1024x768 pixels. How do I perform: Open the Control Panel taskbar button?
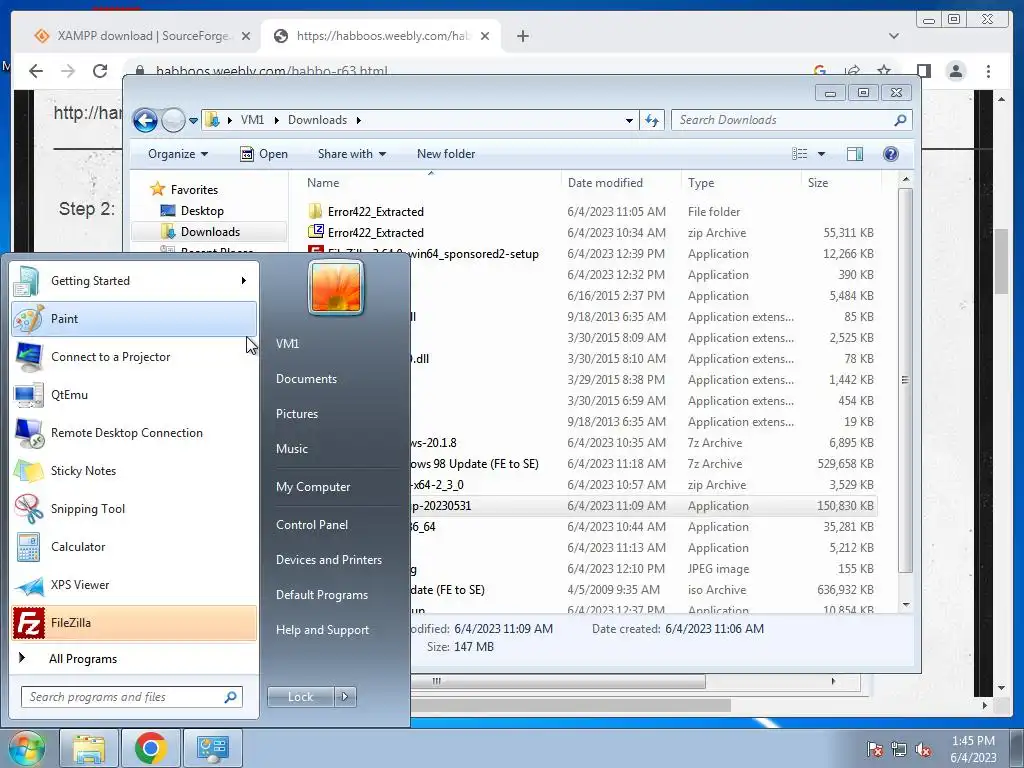213,748
